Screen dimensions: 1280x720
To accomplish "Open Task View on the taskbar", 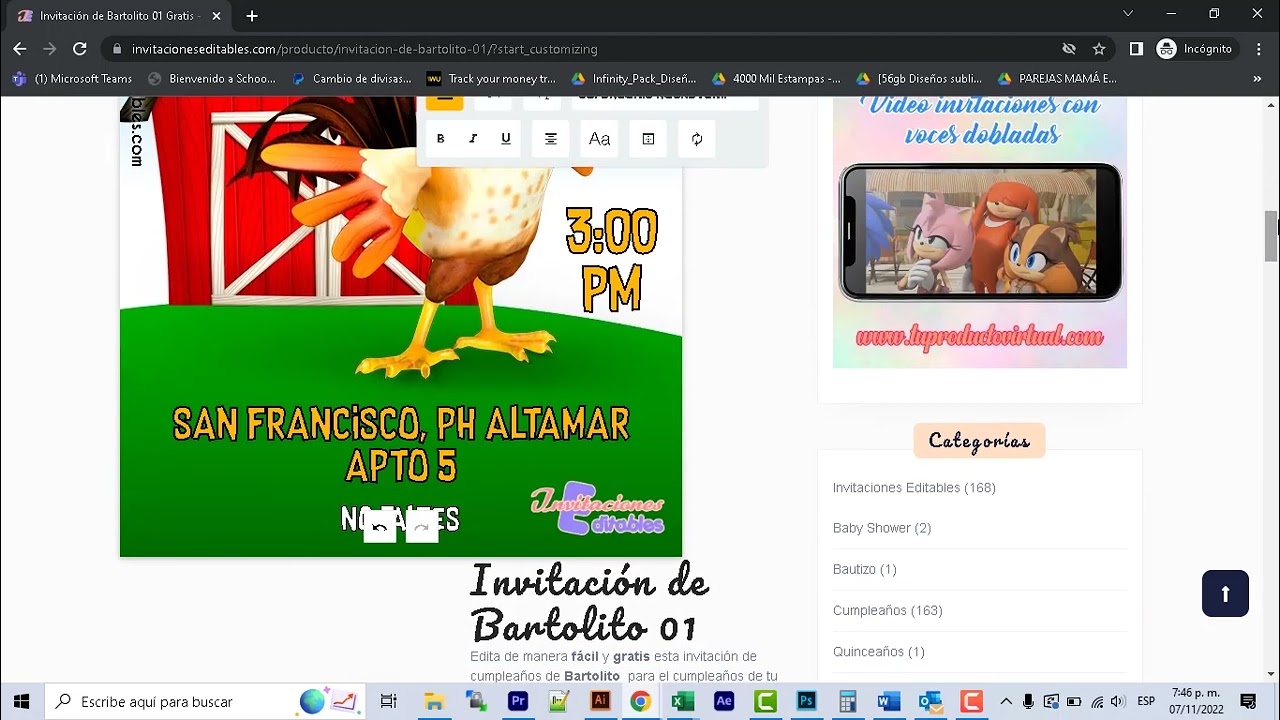I will tap(389, 701).
